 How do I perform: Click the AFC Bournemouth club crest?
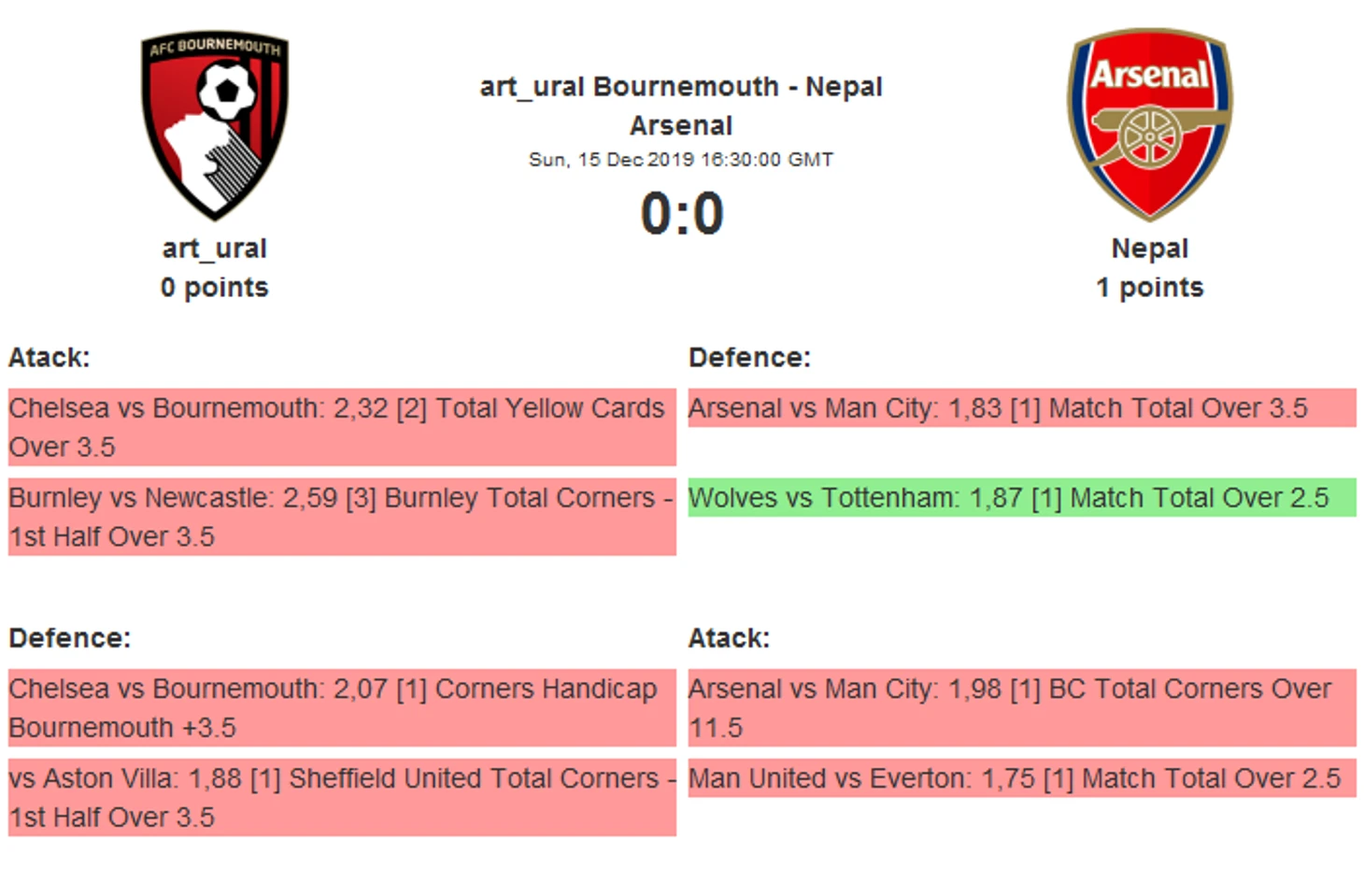(x=214, y=125)
